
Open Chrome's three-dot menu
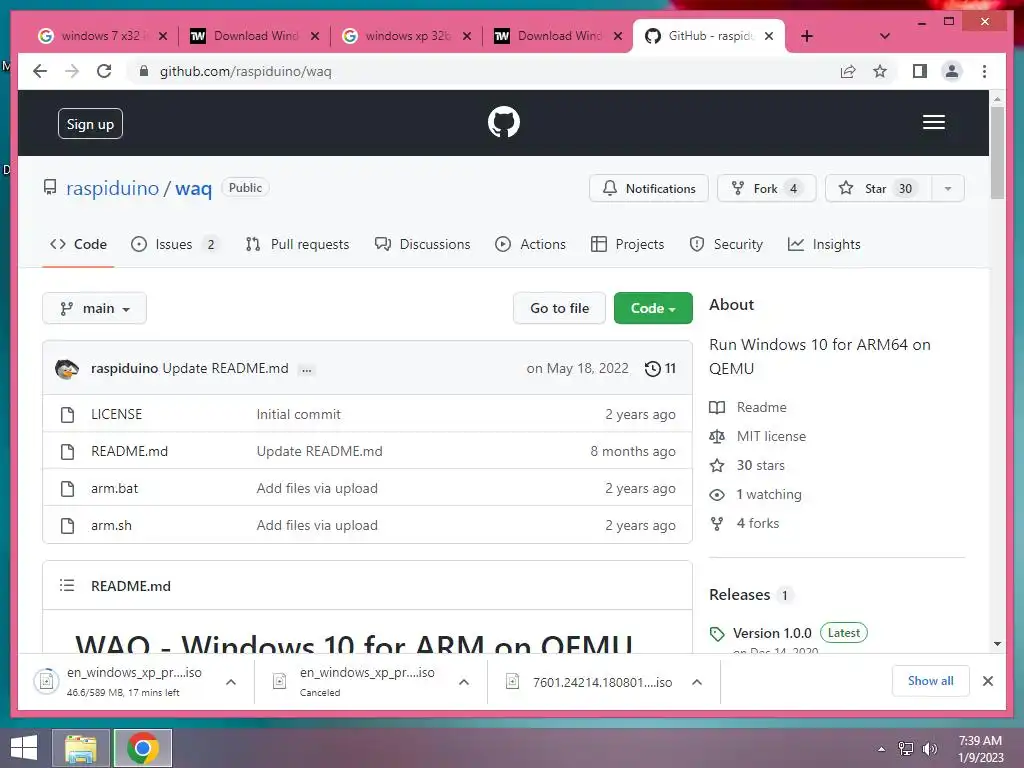(984, 71)
